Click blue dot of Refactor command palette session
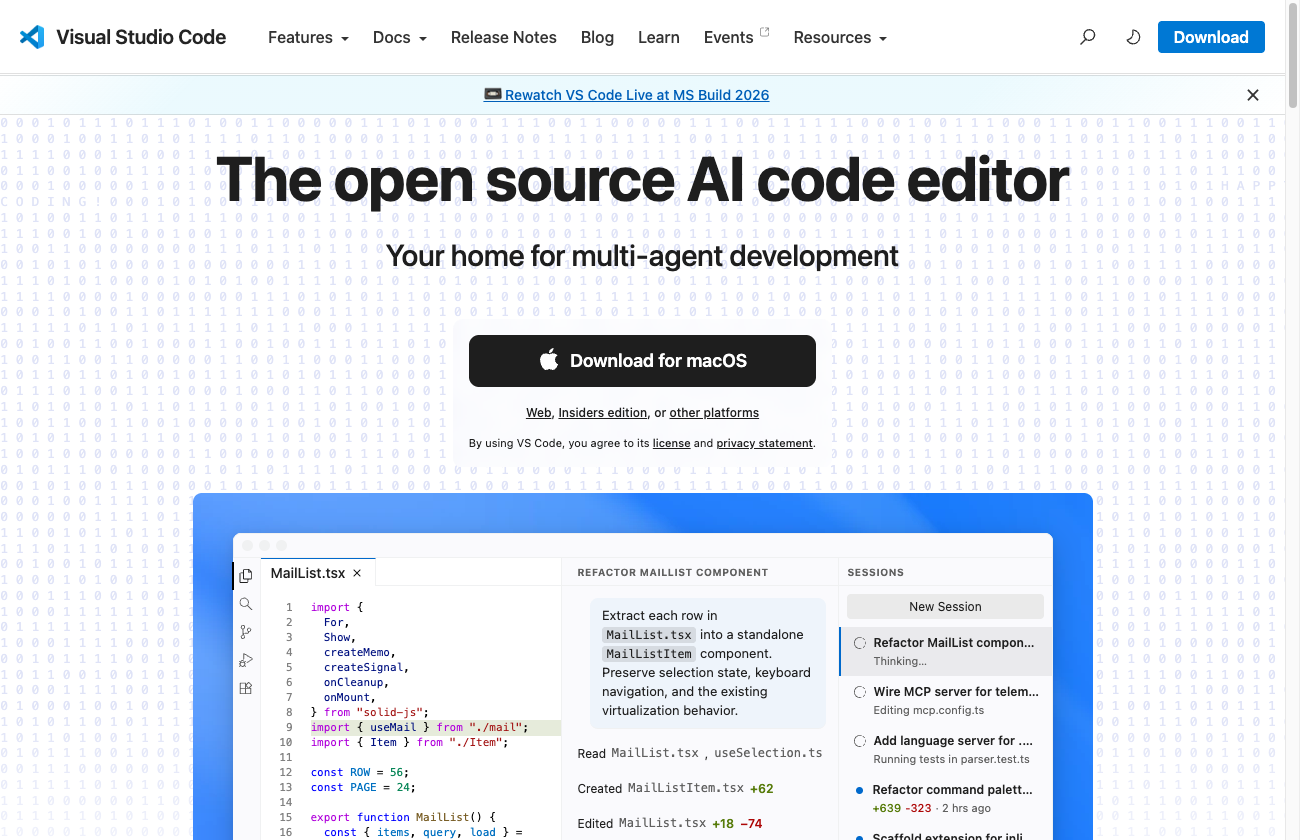This screenshot has width=1300, height=840. 860,790
